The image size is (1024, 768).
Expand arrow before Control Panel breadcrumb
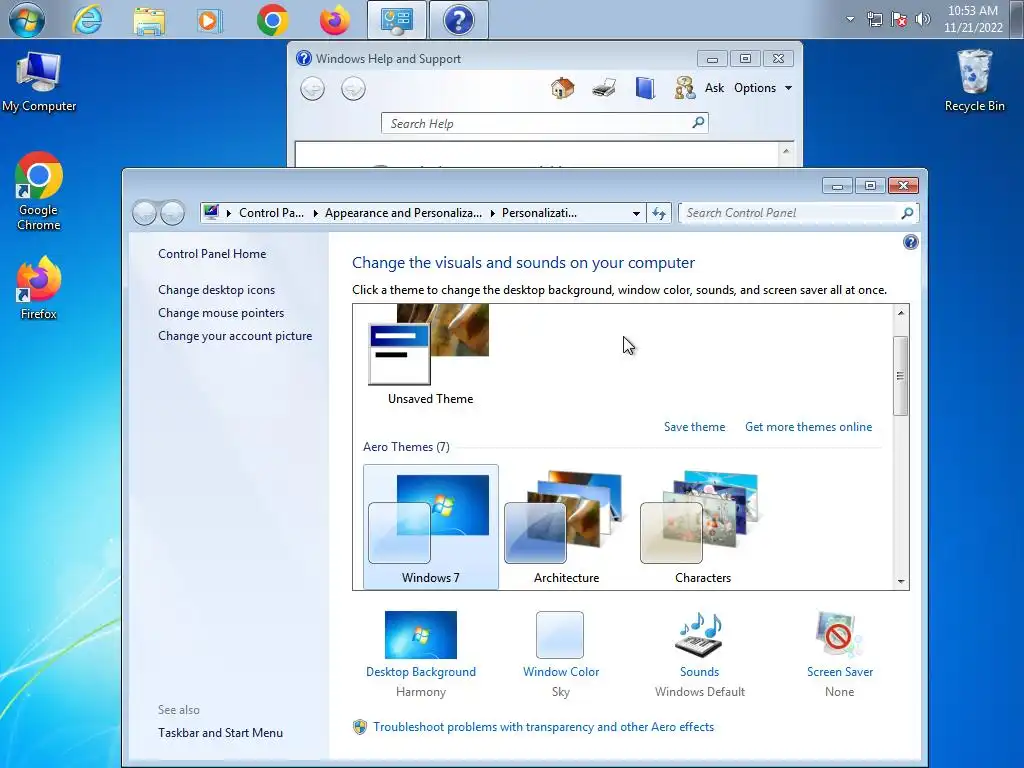point(229,213)
